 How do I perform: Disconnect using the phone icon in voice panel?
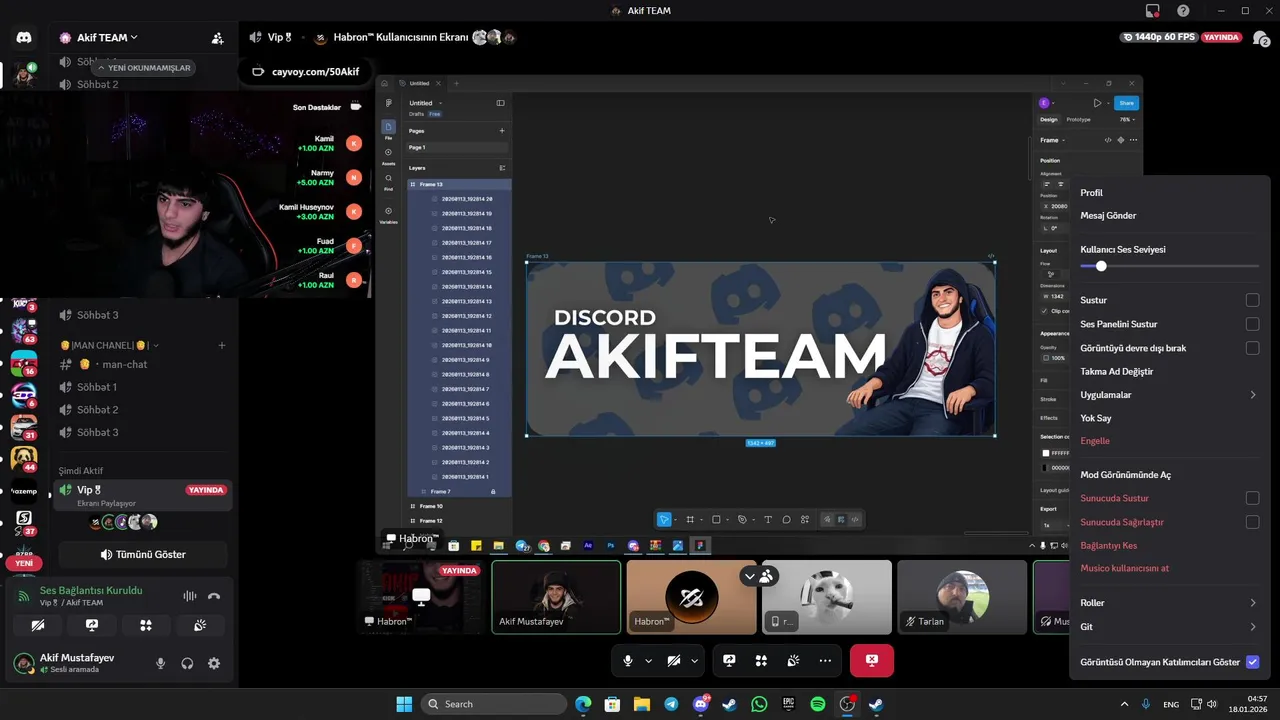click(214, 596)
